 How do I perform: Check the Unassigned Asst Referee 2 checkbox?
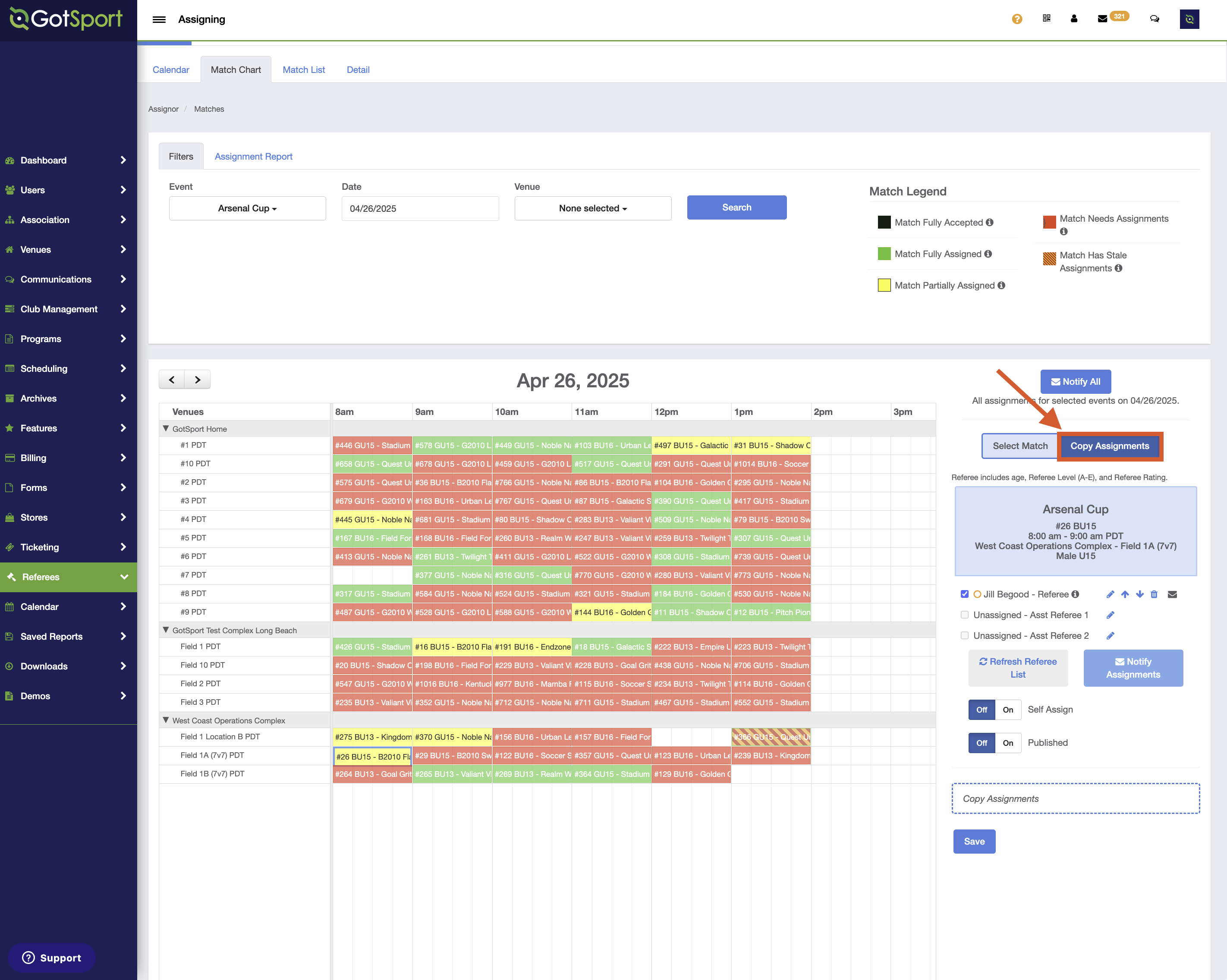point(964,636)
